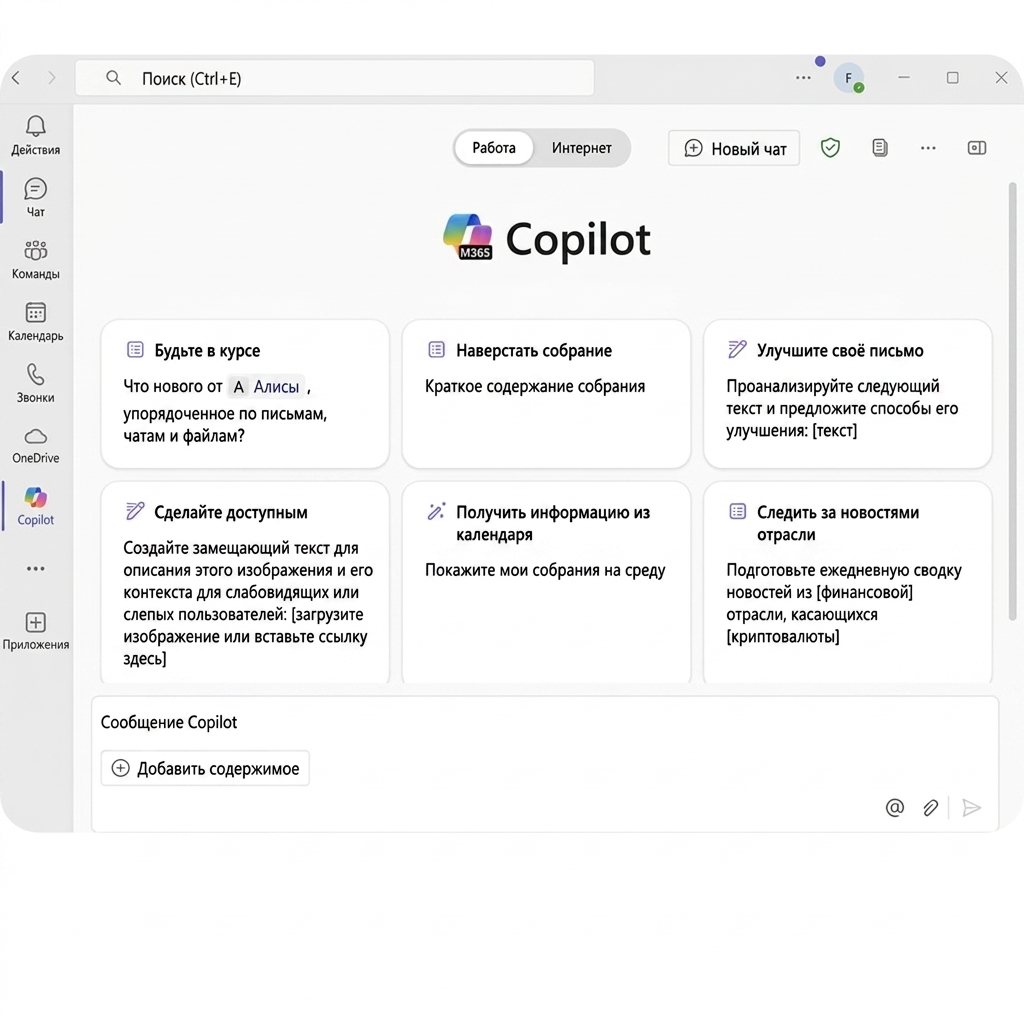Open the Чат section in sidebar

tap(35, 197)
